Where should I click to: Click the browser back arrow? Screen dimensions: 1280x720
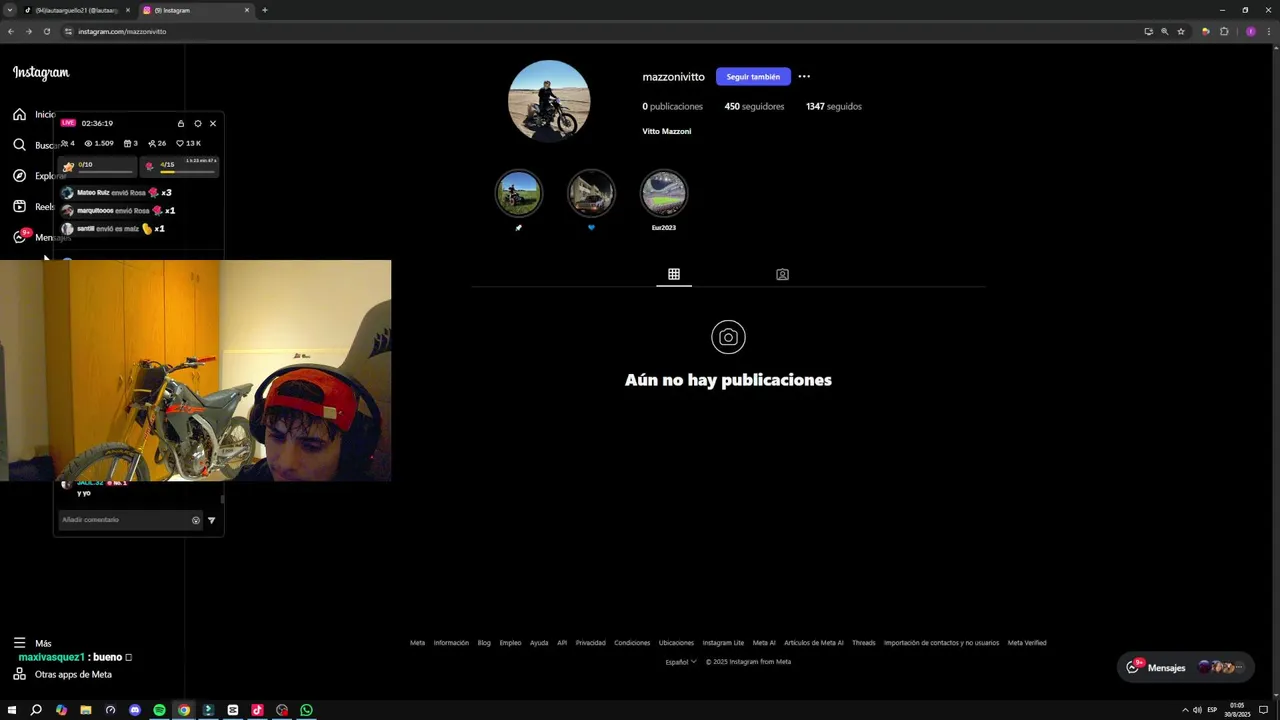[11, 31]
